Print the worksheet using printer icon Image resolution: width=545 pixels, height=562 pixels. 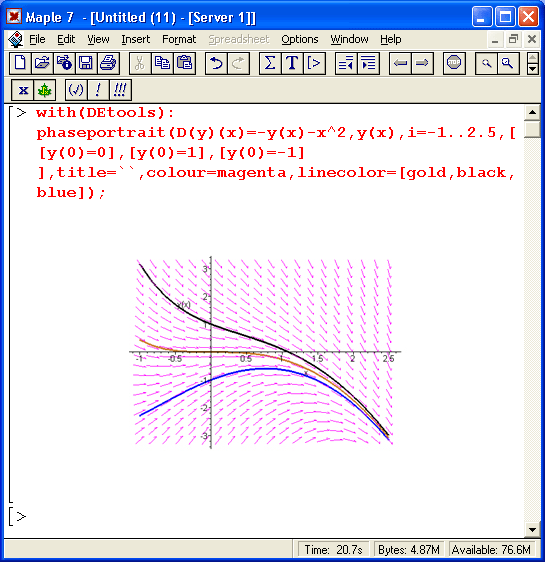click(x=108, y=63)
